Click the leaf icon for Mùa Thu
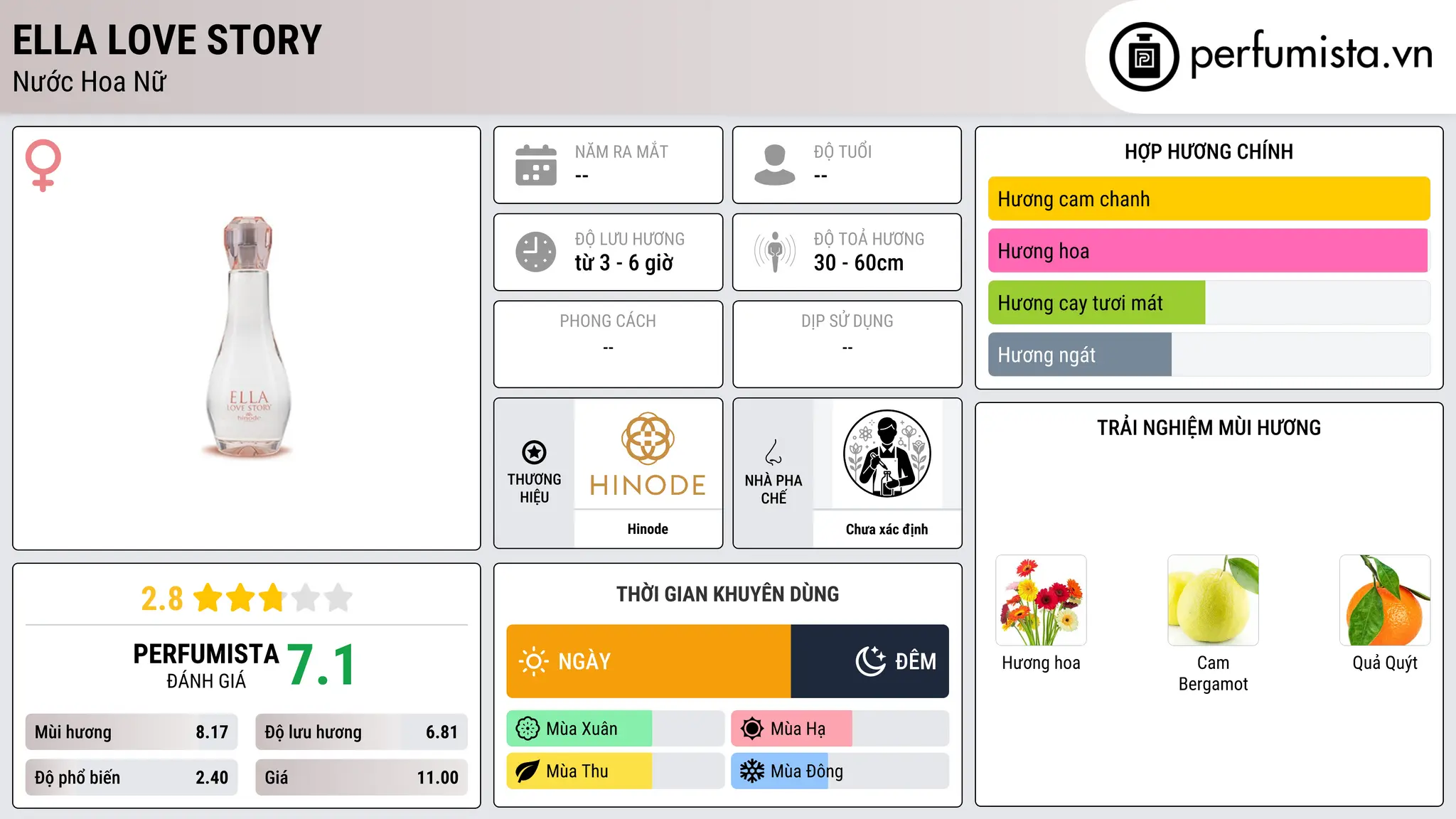Screen dimensions: 1456x819 528,771
